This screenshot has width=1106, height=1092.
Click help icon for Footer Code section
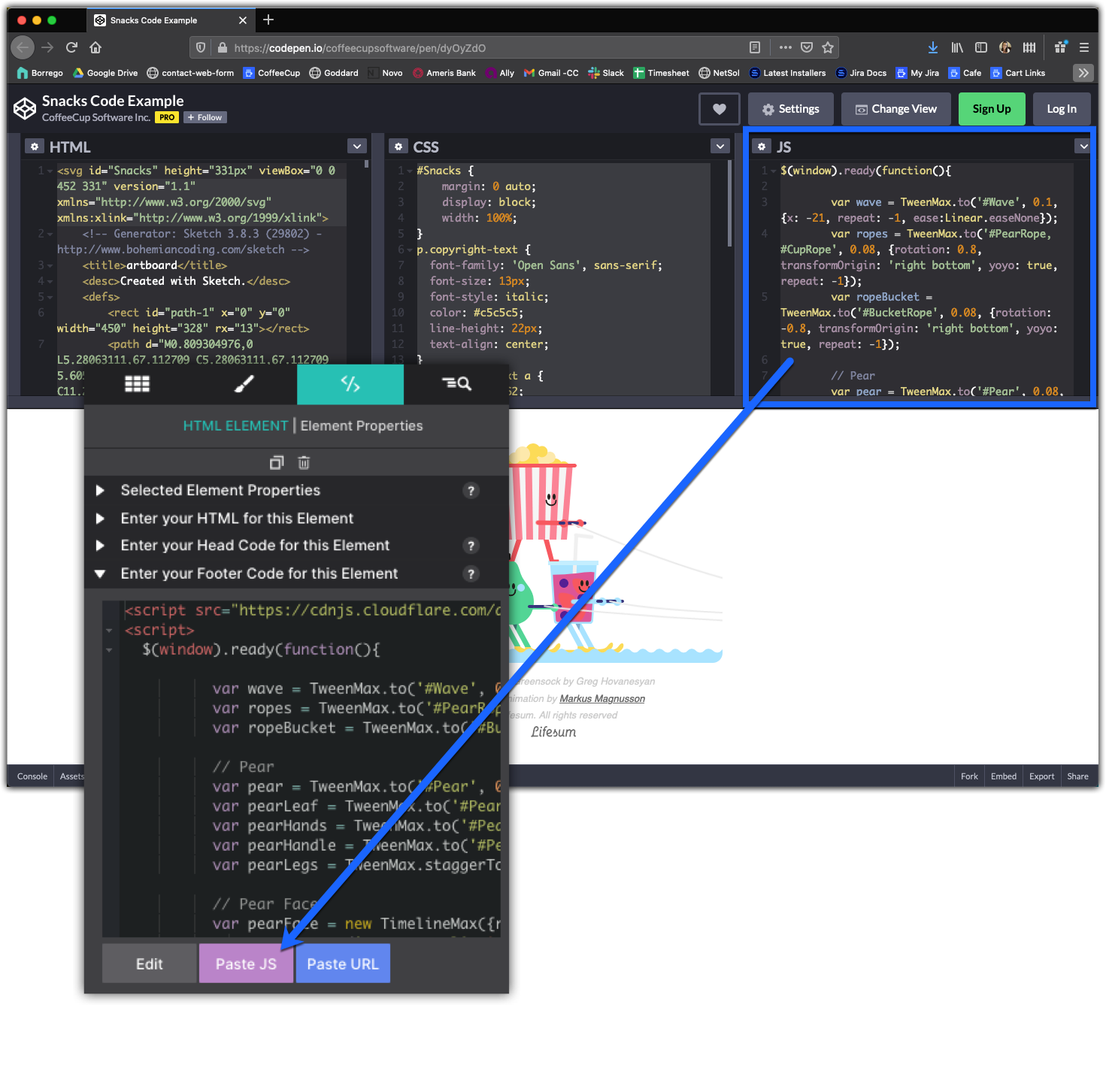(x=471, y=574)
